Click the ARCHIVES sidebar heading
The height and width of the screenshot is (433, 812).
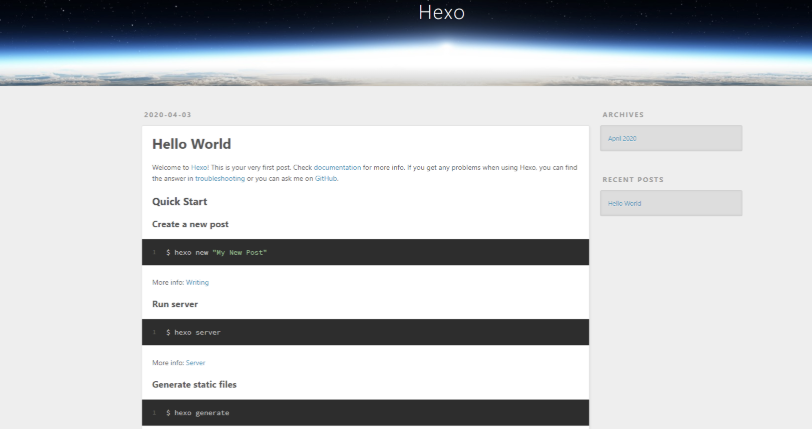point(623,114)
